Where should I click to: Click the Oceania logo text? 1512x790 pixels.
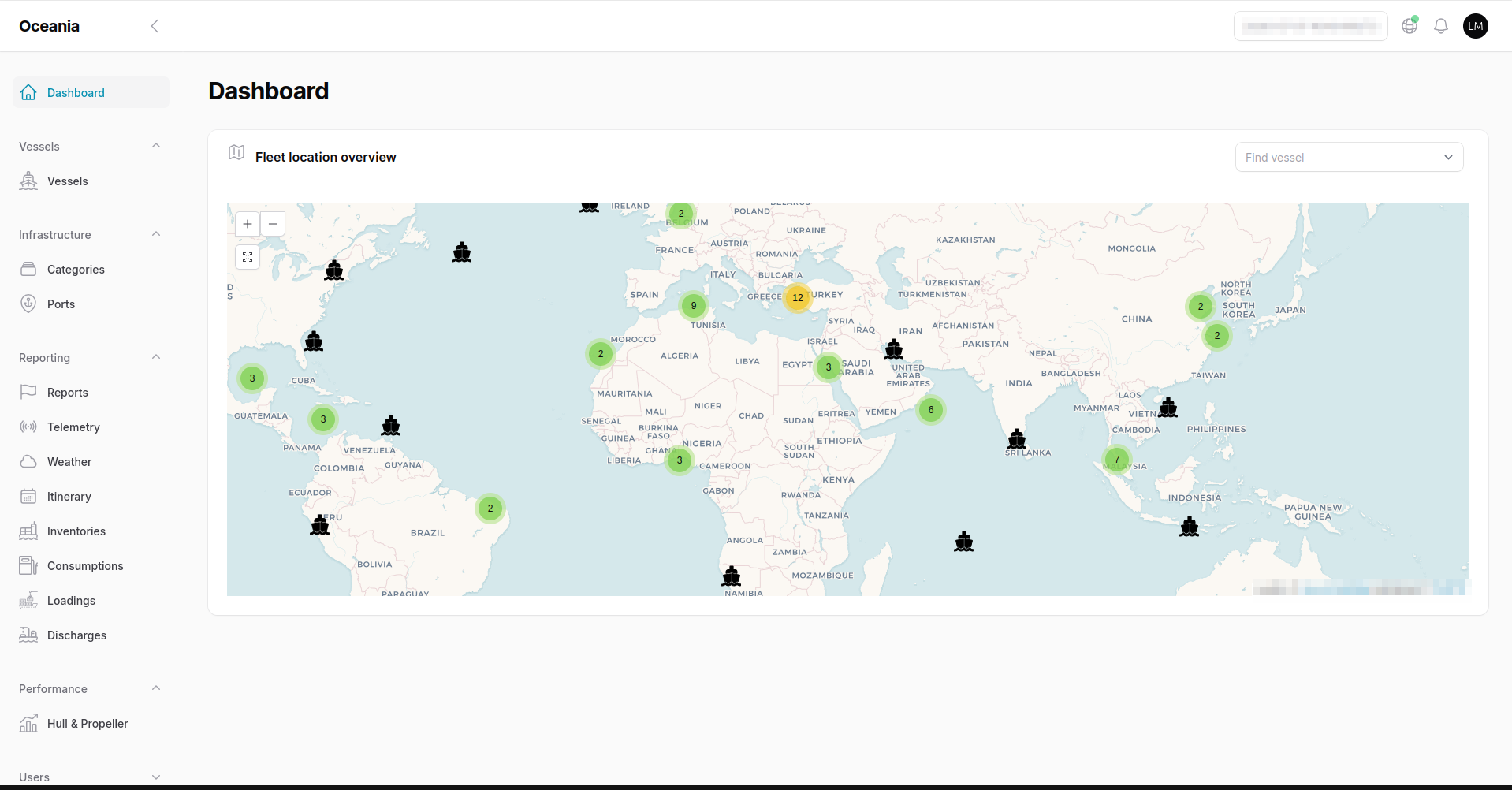pos(49,26)
